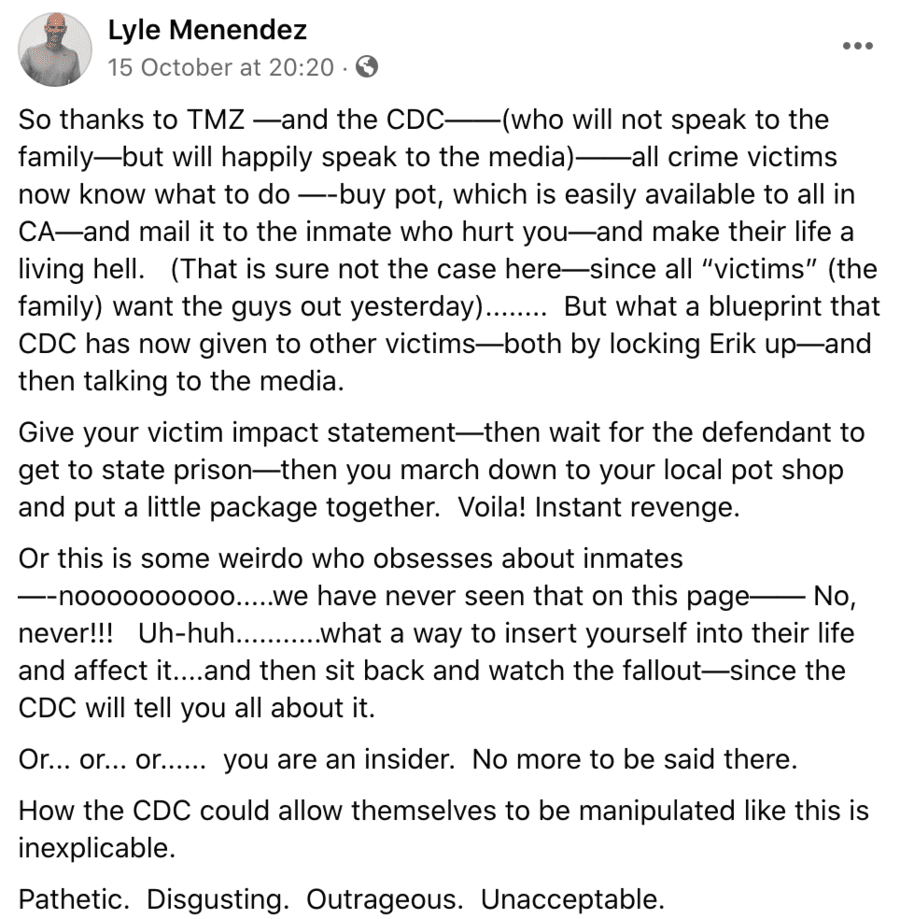The height and width of the screenshot is (919, 900).
Task: Click the word "inexplicable"
Action: (x=95, y=847)
